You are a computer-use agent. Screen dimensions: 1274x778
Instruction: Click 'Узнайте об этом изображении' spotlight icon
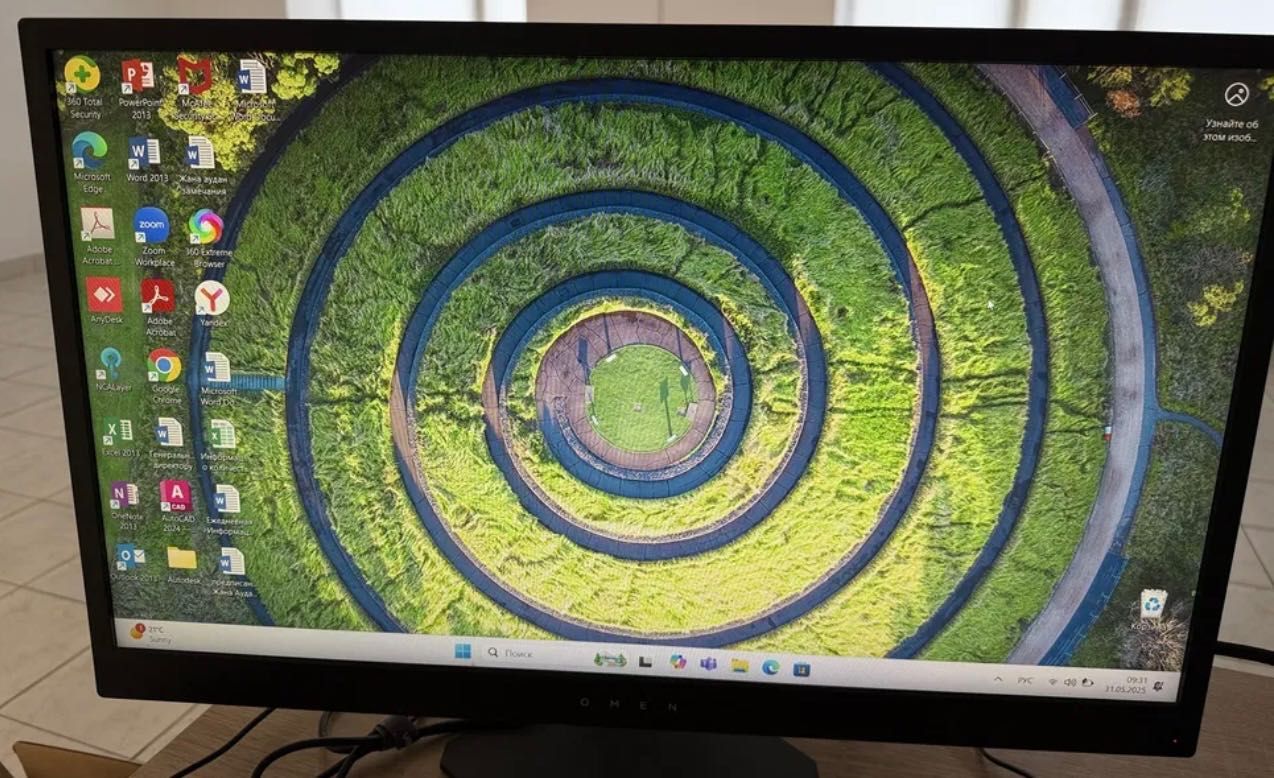tap(1235, 112)
